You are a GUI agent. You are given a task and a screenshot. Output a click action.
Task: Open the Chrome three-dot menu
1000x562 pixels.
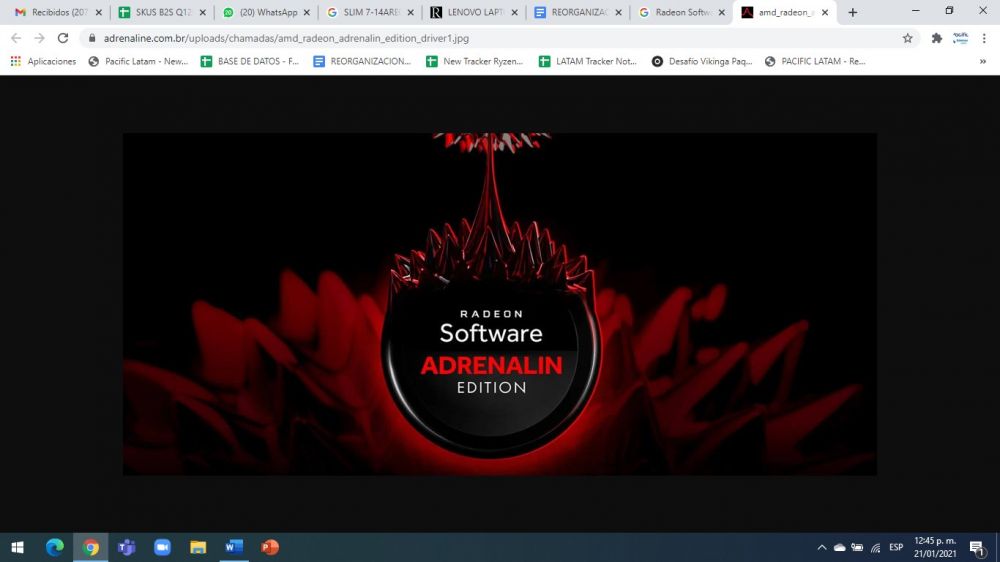point(984,38)
